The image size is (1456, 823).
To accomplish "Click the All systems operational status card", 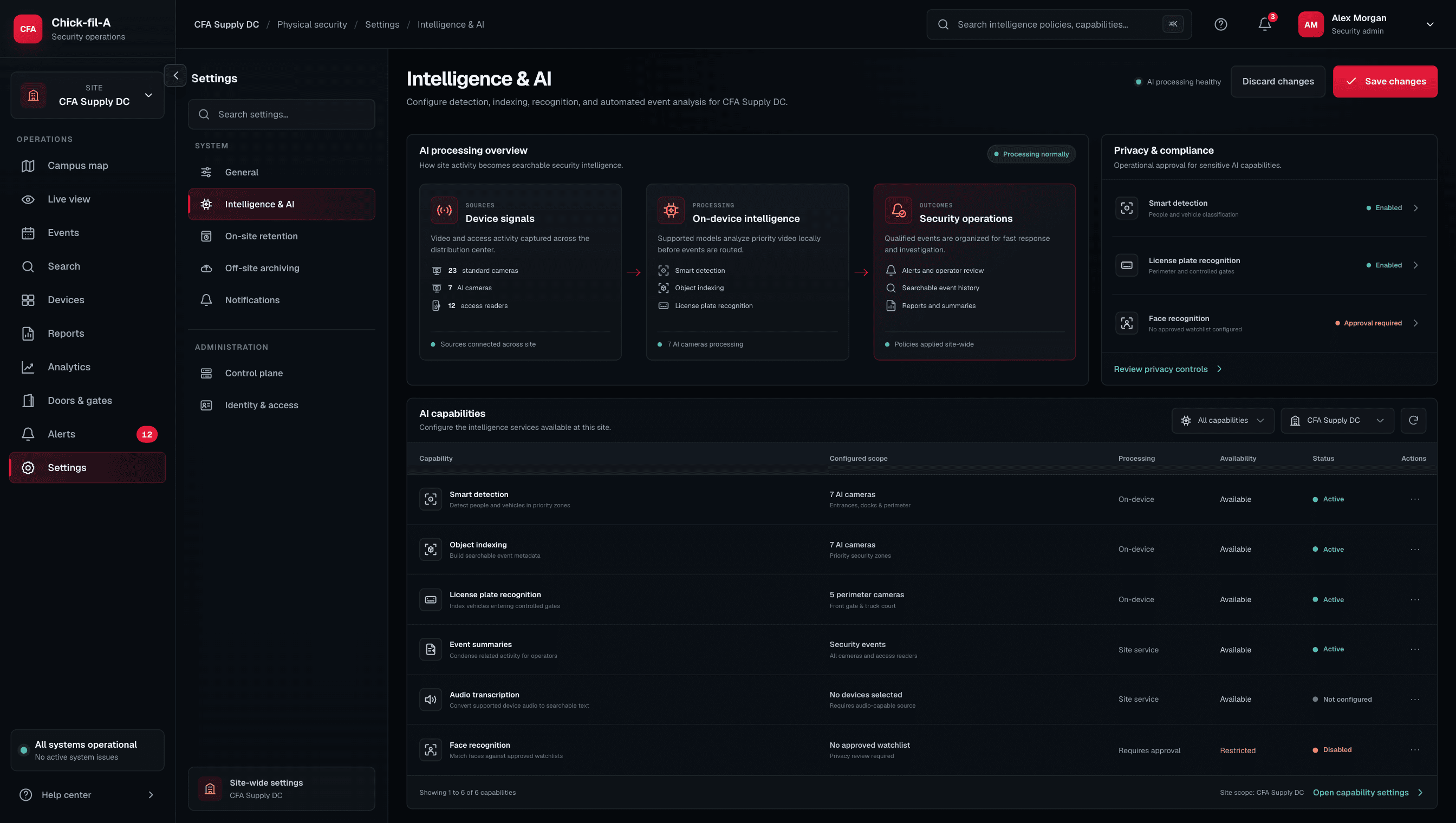I will (x=88, y=750).
